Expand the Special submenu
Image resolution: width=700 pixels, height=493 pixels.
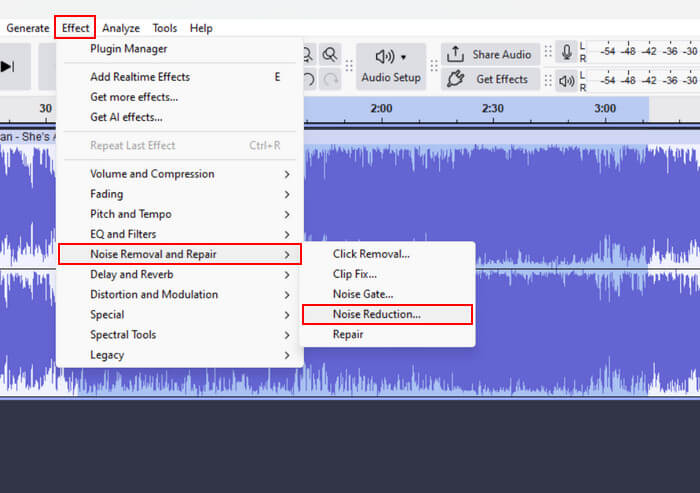point(179,314)
